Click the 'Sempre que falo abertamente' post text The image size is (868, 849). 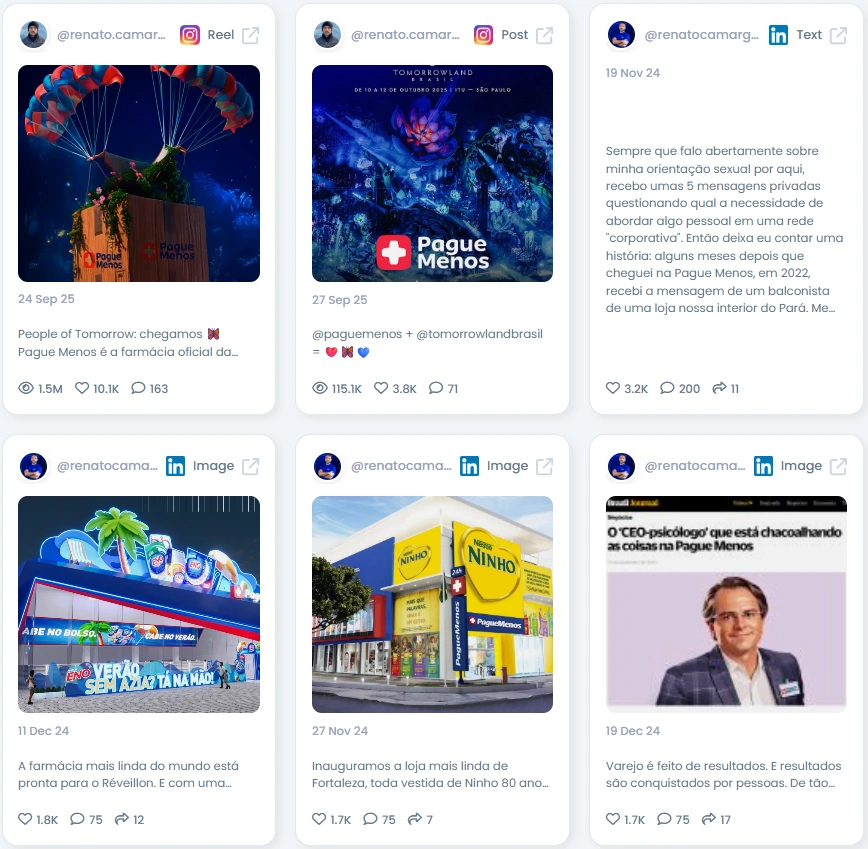tap(725, 229)
